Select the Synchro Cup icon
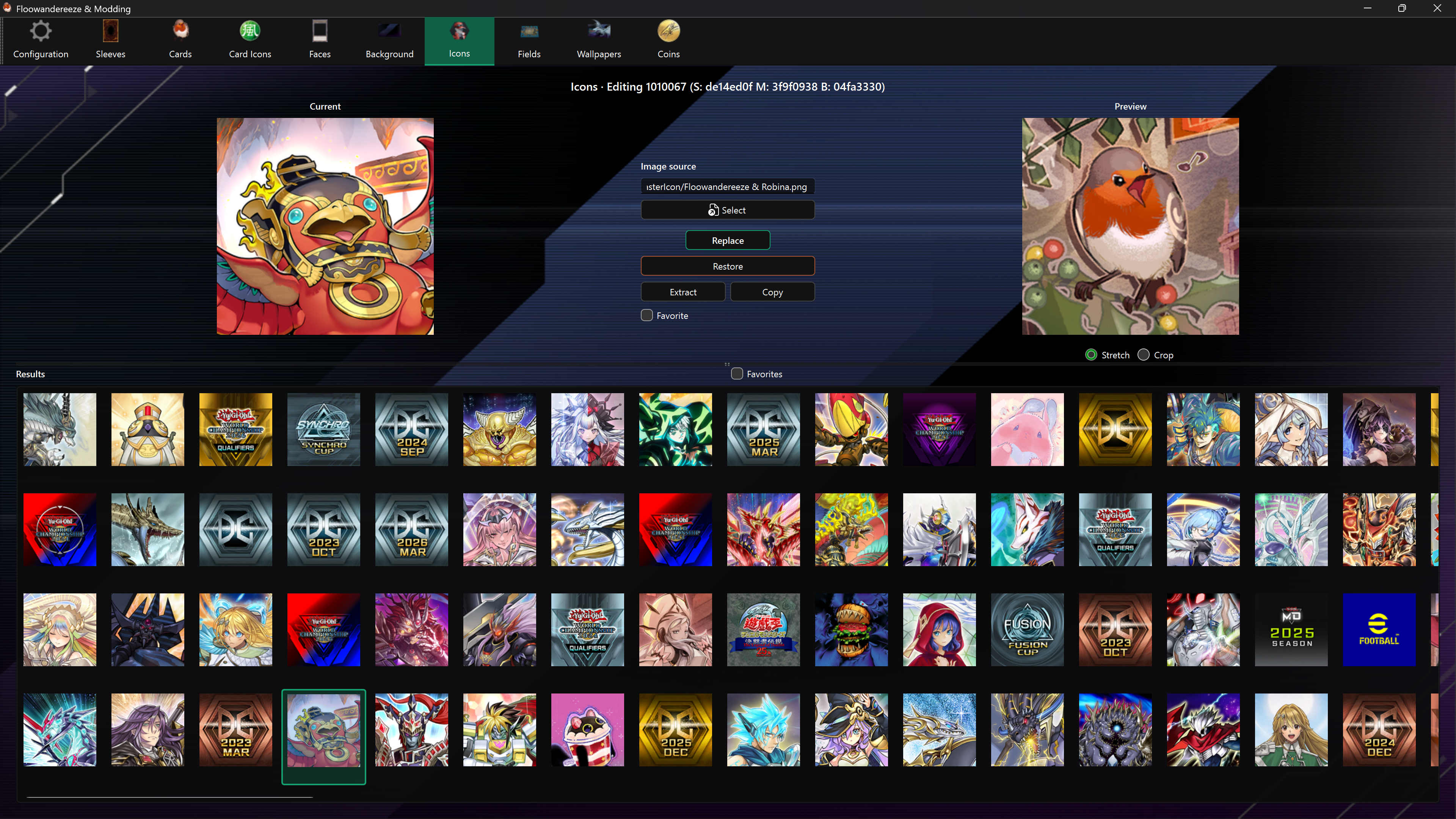This screenshot has height=819, width=1456. 324,430
